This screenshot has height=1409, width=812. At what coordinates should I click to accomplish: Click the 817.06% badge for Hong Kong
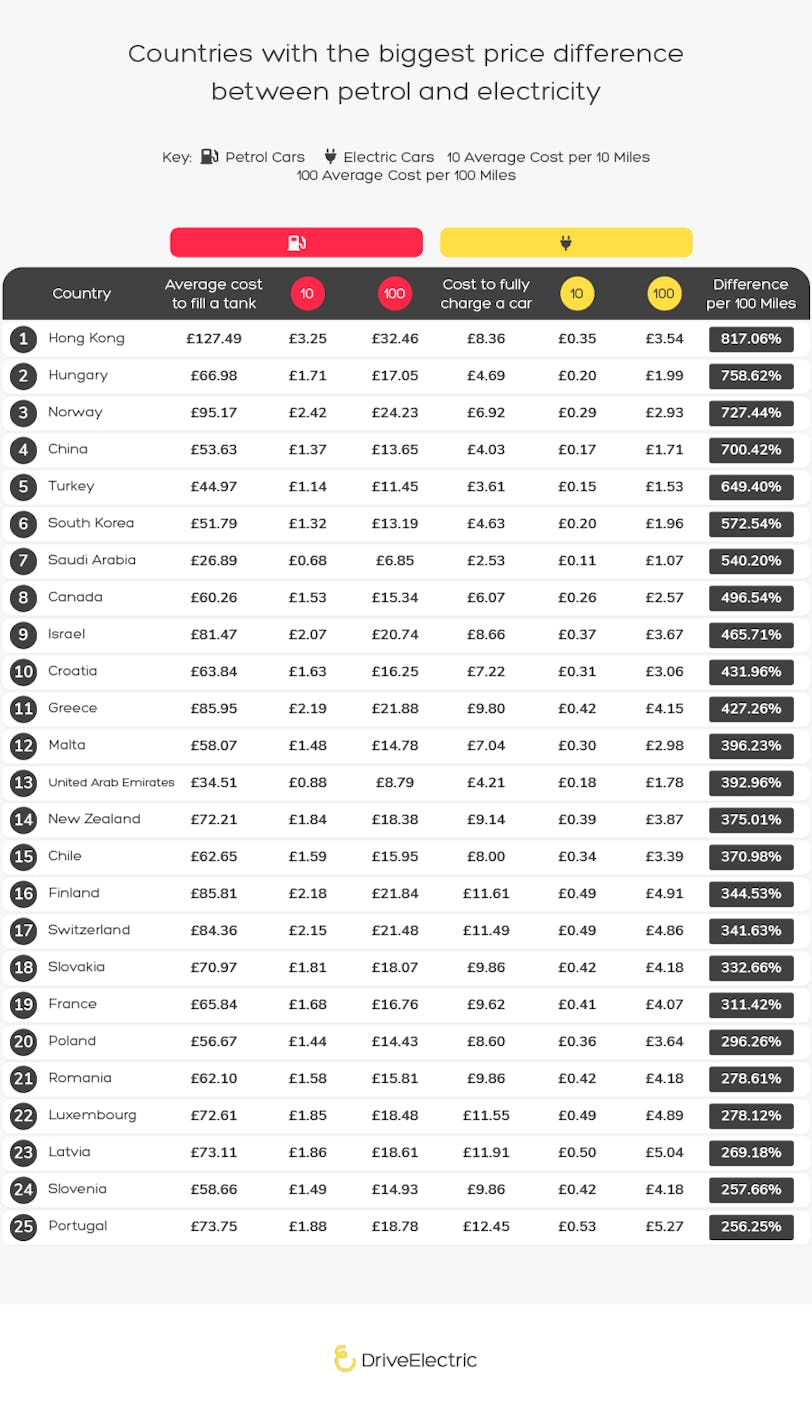(751, 339)
